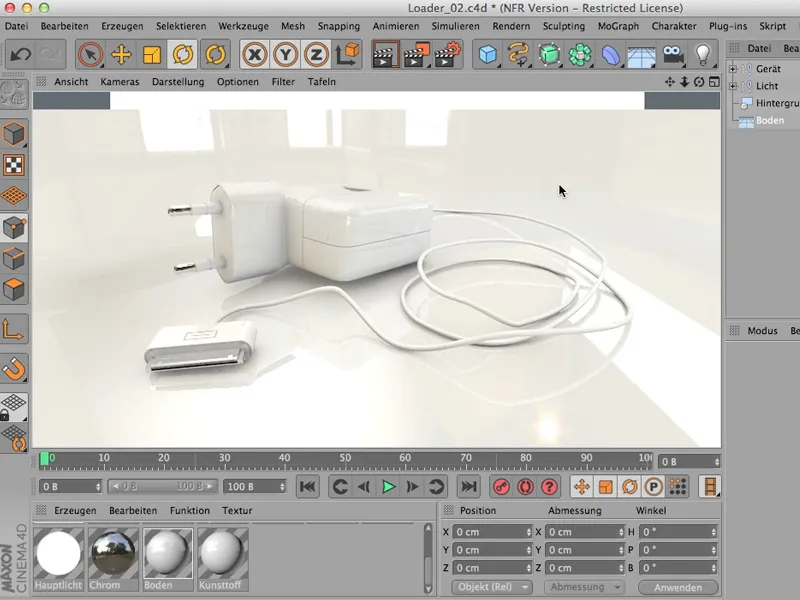Add a floor environment object icon
The height and width of the screenshot is (600, 800).
tap(641, 54)
